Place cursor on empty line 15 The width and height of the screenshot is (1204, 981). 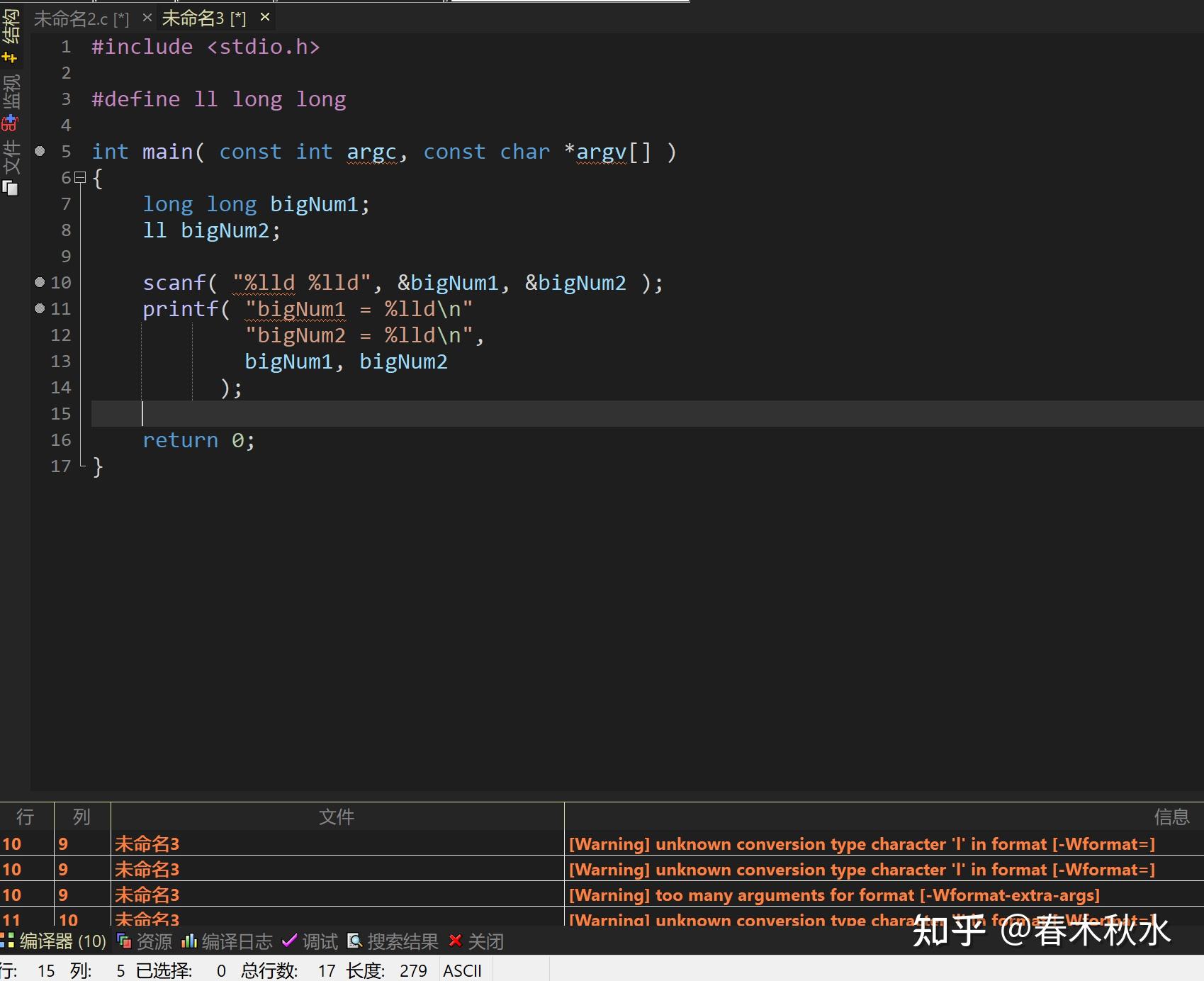(647, 414)
